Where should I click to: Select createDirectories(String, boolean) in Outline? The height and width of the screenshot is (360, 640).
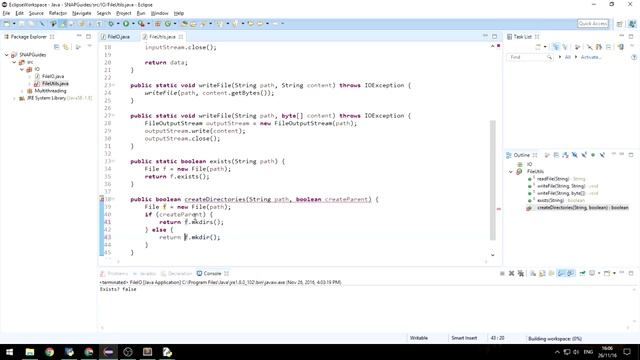[x=582, y=208]
